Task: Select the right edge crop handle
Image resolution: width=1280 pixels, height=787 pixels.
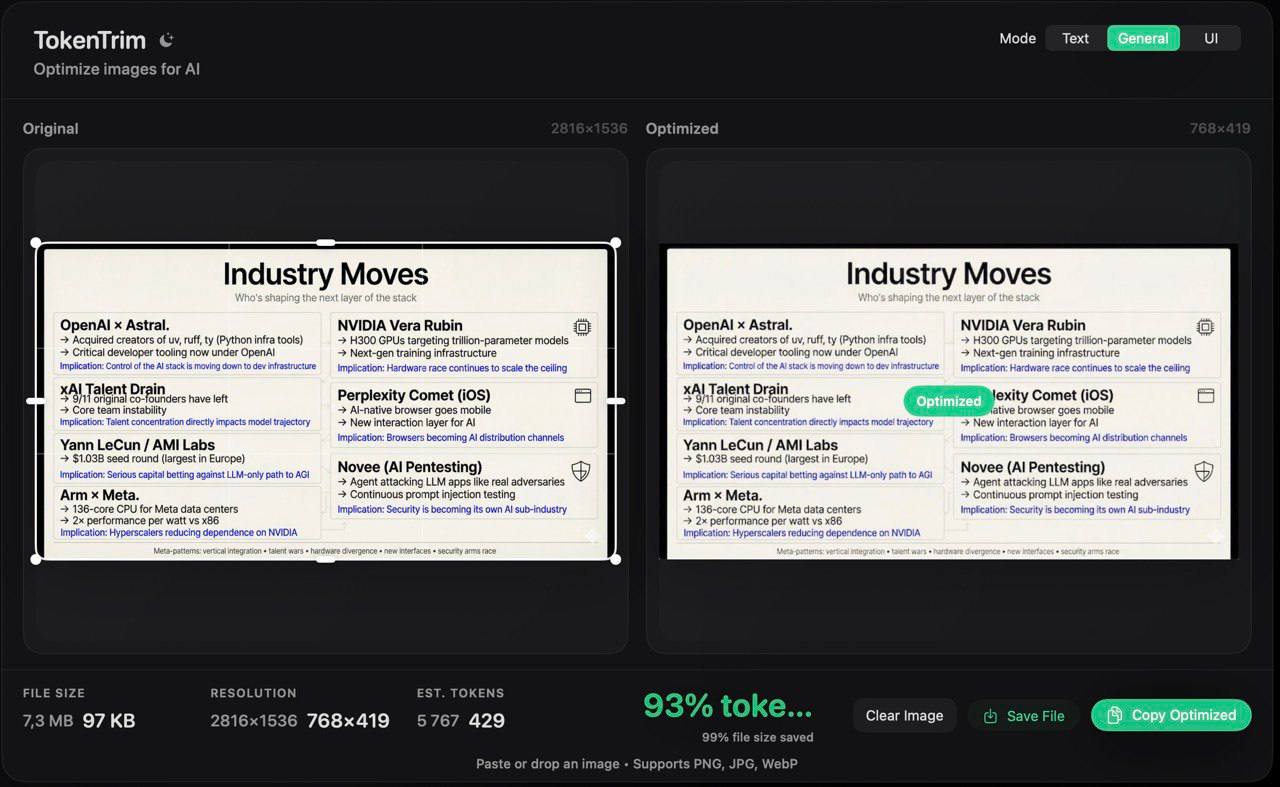Action: 615,401
